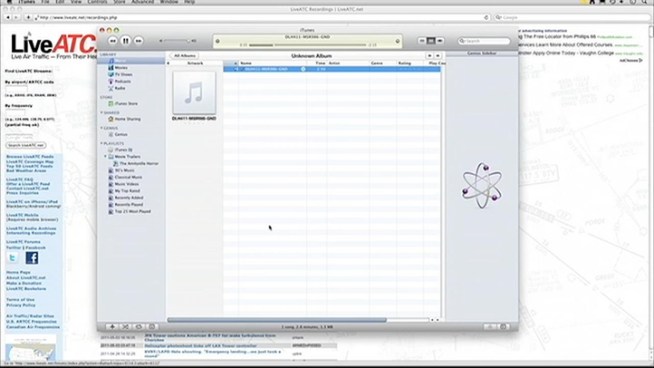Screen dimensions: 654x368
Task: Go to the previous album arrow
Action: tap(430, 55)
